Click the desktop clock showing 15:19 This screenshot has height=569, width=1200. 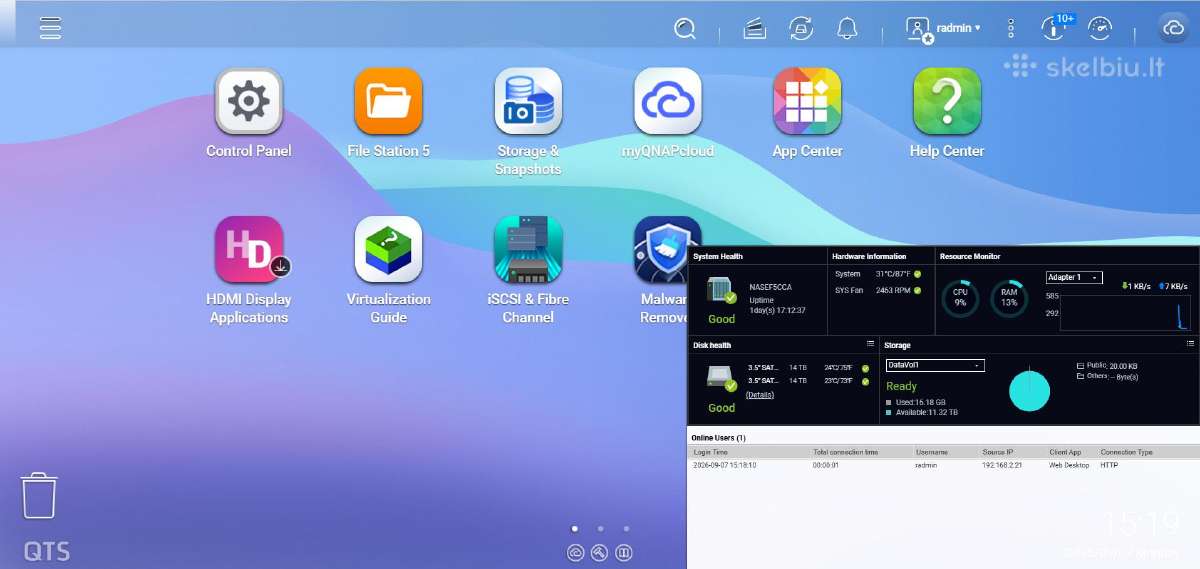coord(1141,522)
